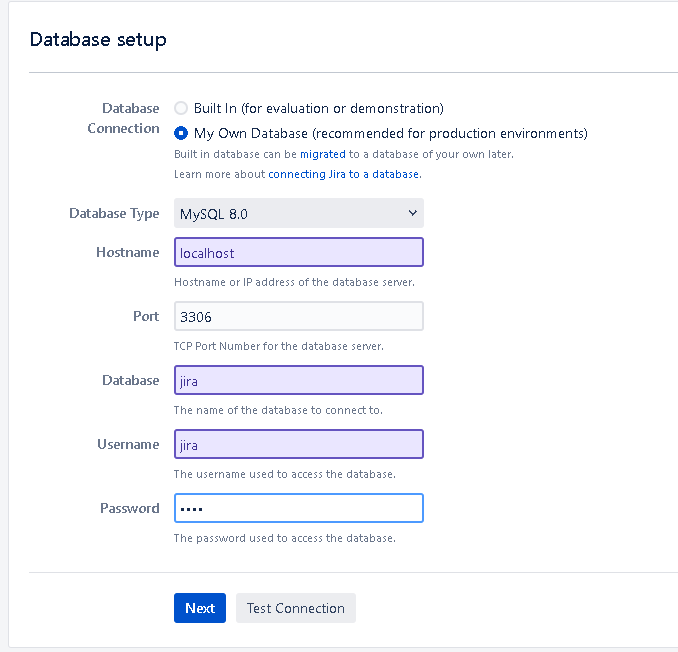Open the Database Type dropdown

coord(298,213)
